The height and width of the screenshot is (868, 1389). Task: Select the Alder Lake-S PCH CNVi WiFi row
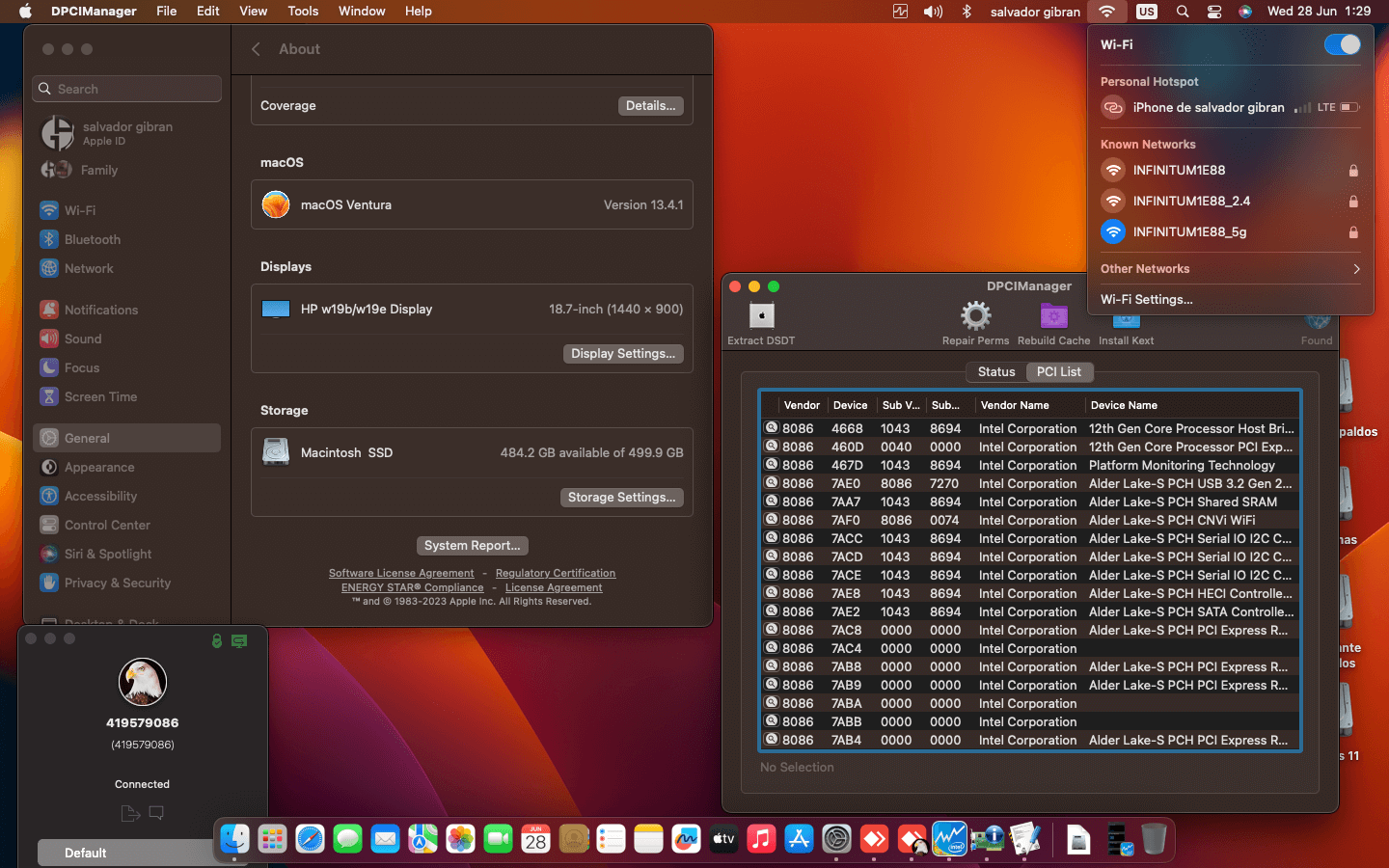tap(1030, 520)
